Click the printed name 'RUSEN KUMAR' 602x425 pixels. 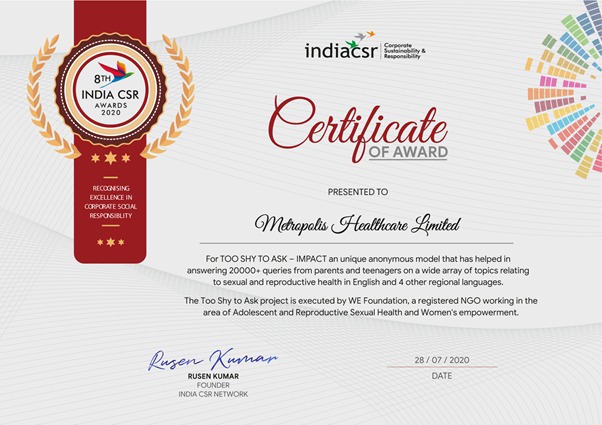pos(213,376)
